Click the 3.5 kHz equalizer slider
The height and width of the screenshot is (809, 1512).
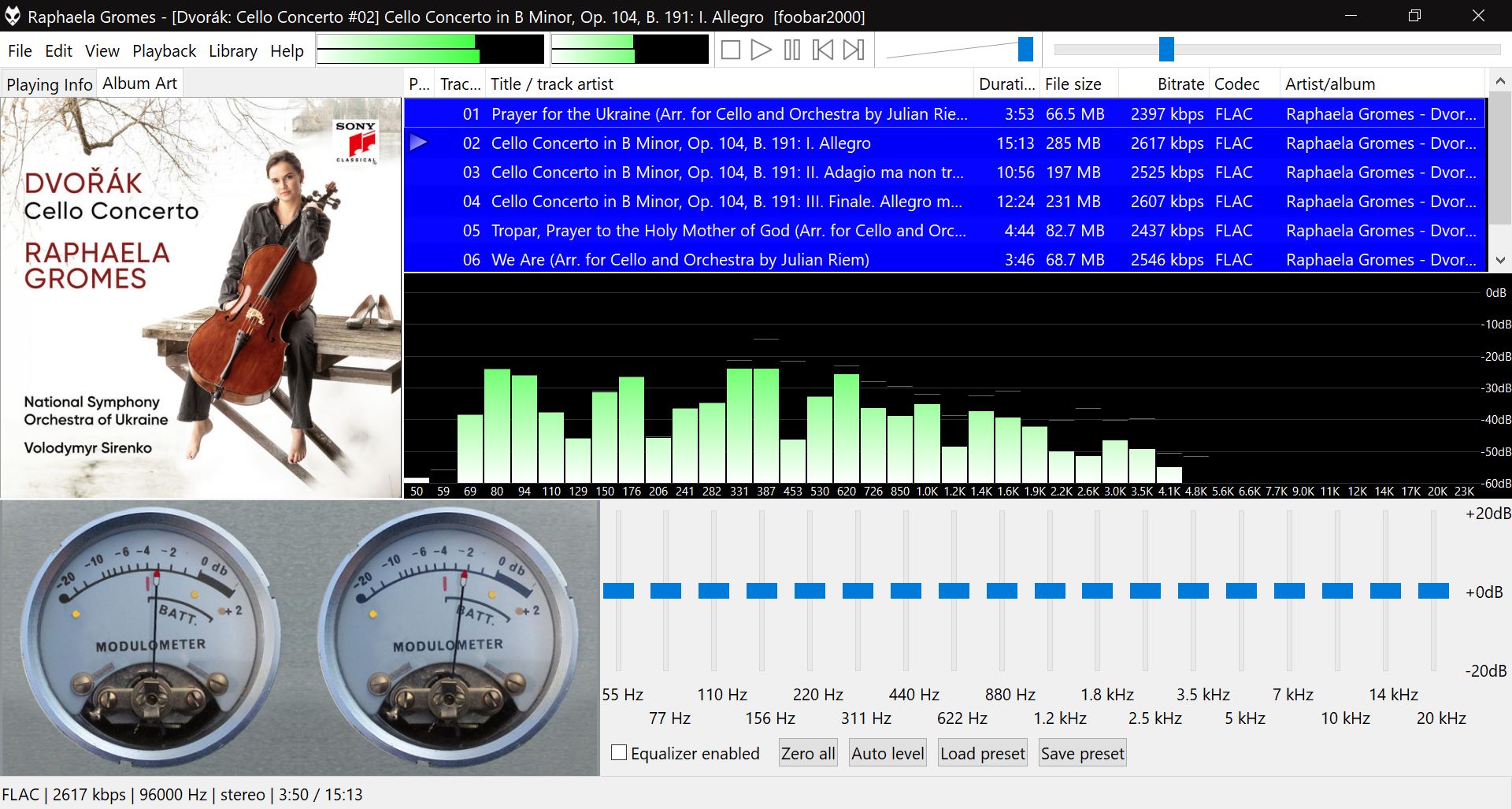coord(1194,591)
